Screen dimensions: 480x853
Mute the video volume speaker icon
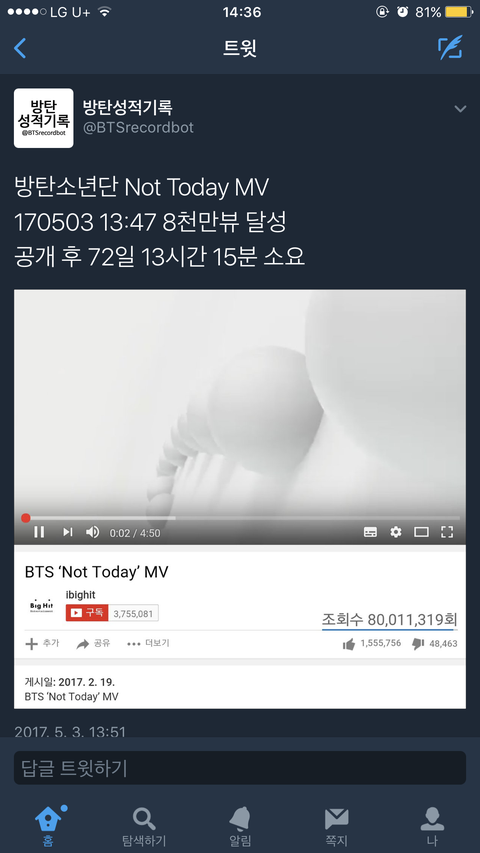point(93,531)
